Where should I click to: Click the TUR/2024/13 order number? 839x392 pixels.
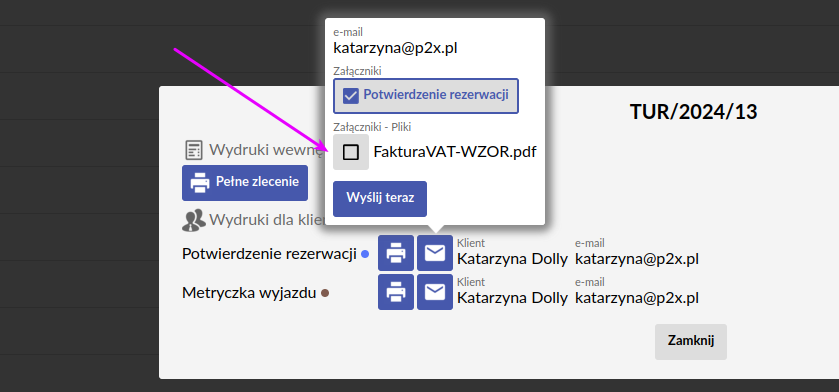pyautogui.click(x=693, y=112)
